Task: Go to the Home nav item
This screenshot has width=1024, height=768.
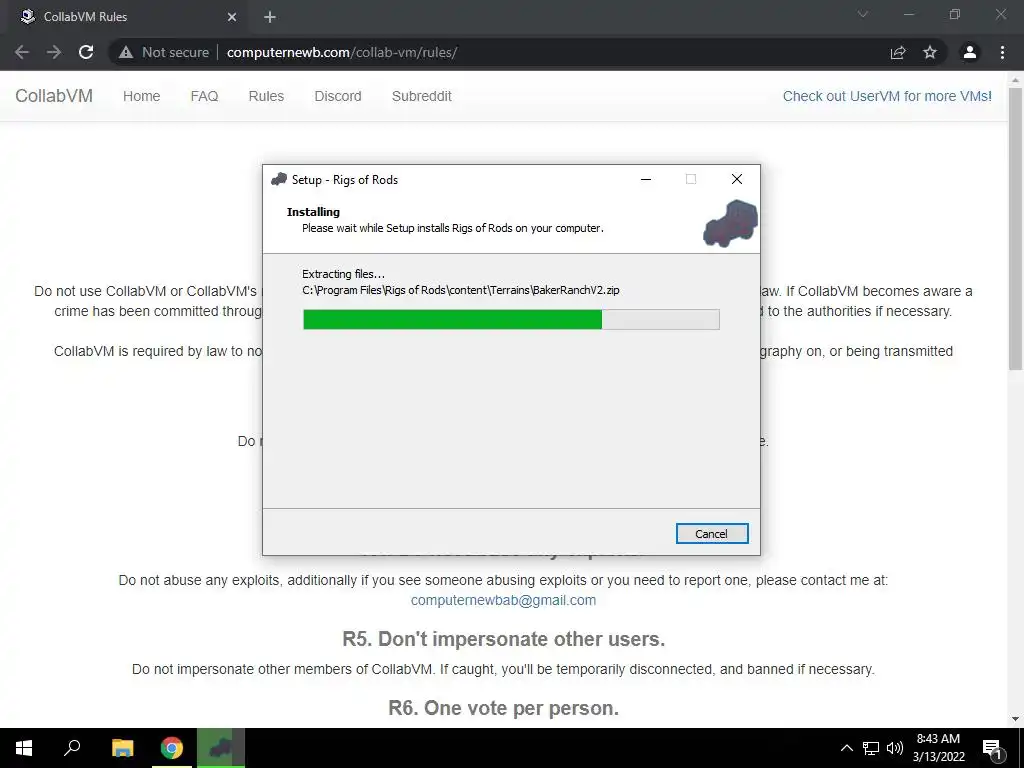Action: pos(141,96)
